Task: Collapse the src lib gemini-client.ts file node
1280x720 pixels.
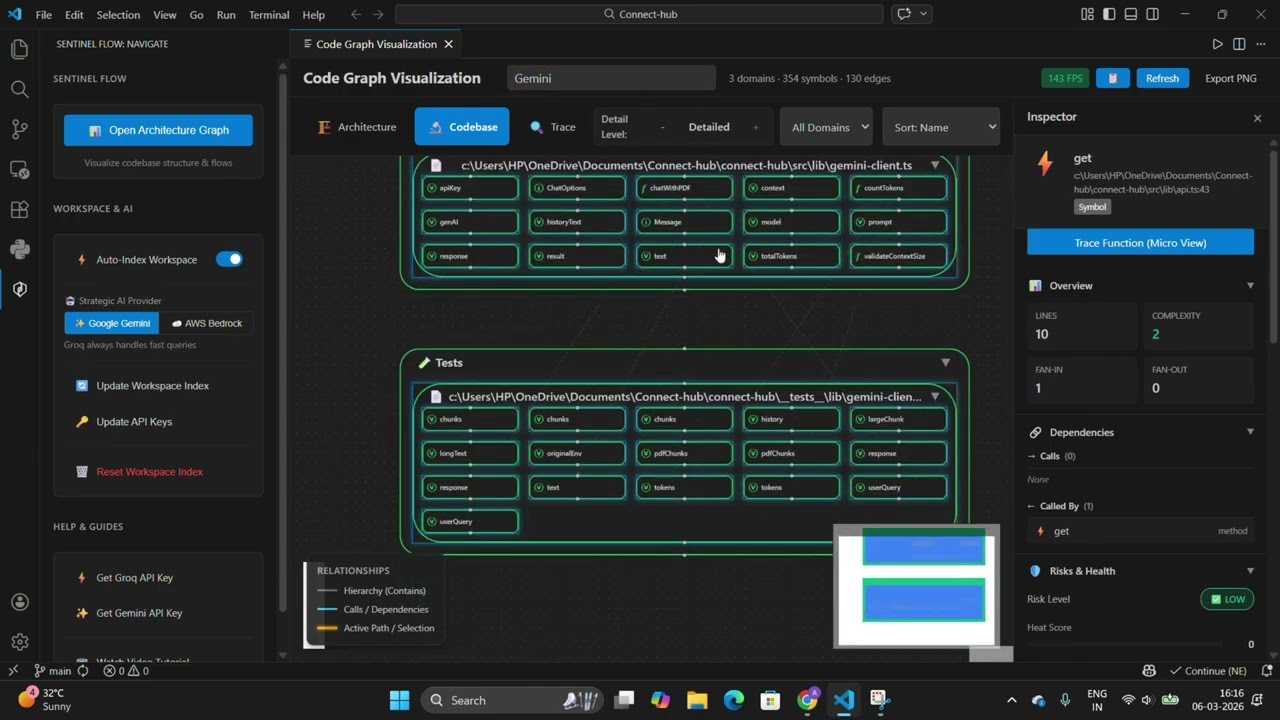Action: click(x=935, y=165)
